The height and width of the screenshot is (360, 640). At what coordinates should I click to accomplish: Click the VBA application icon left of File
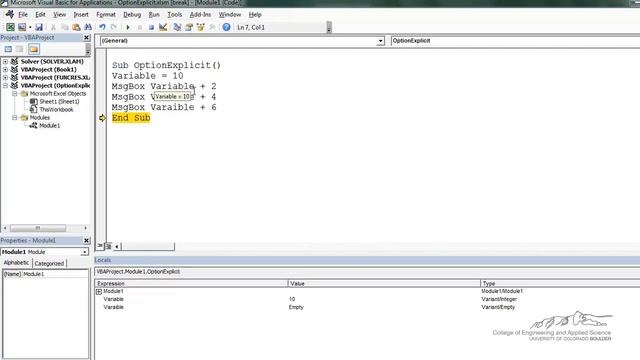(9, 14)
